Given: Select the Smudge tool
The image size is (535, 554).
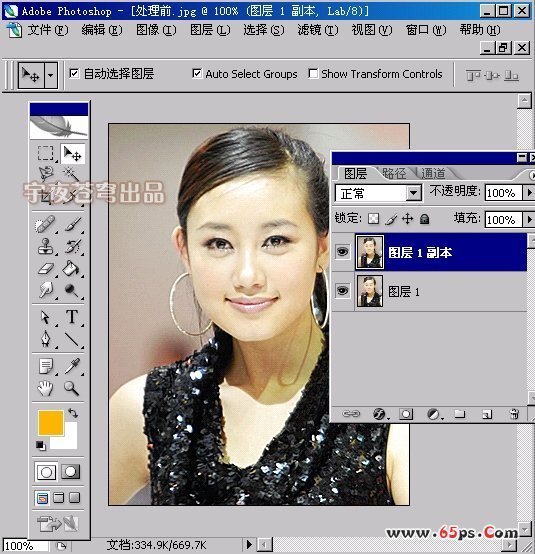Looking at the screenshot, I should click(x=46, y=290).
